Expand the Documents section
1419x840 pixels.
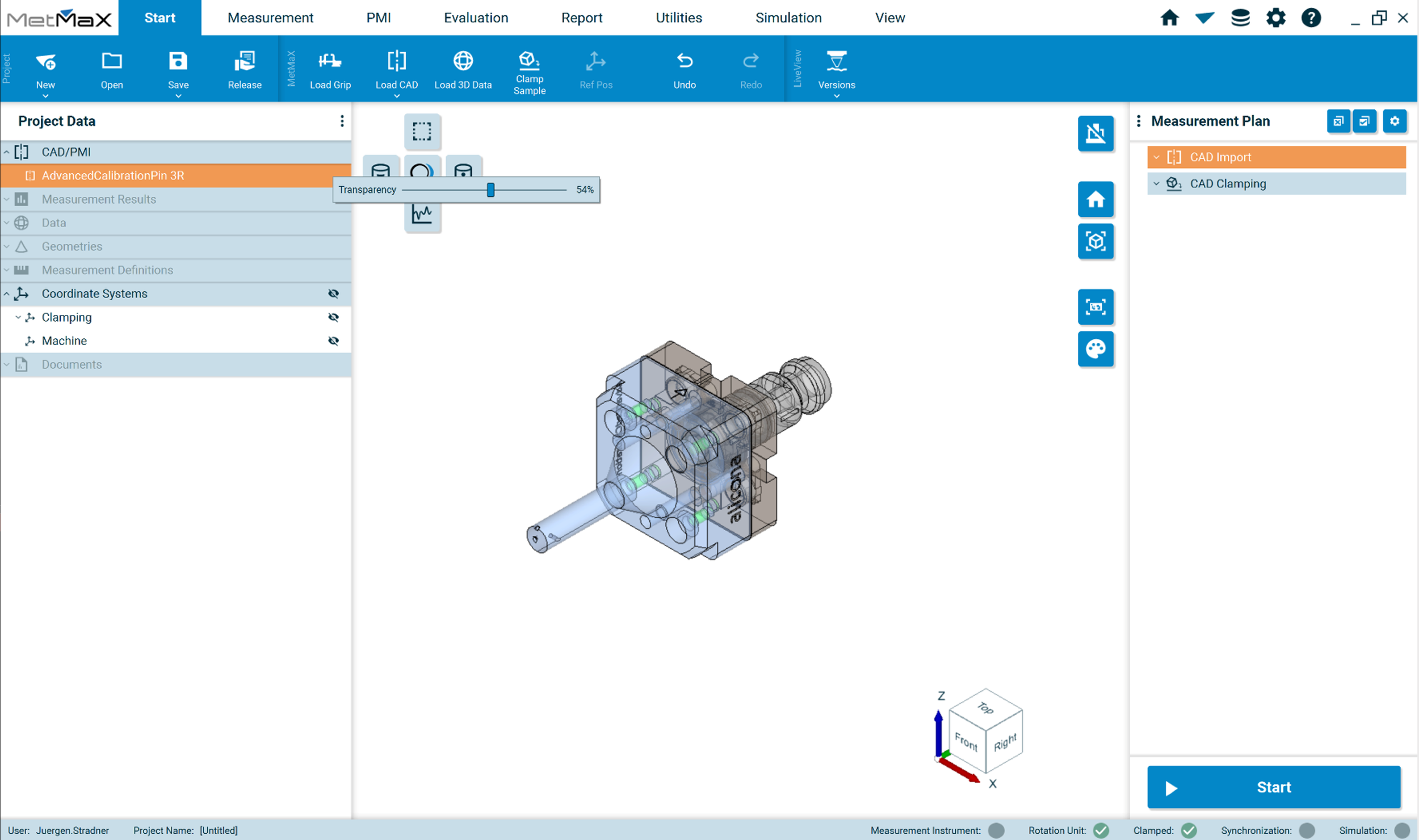7,364
